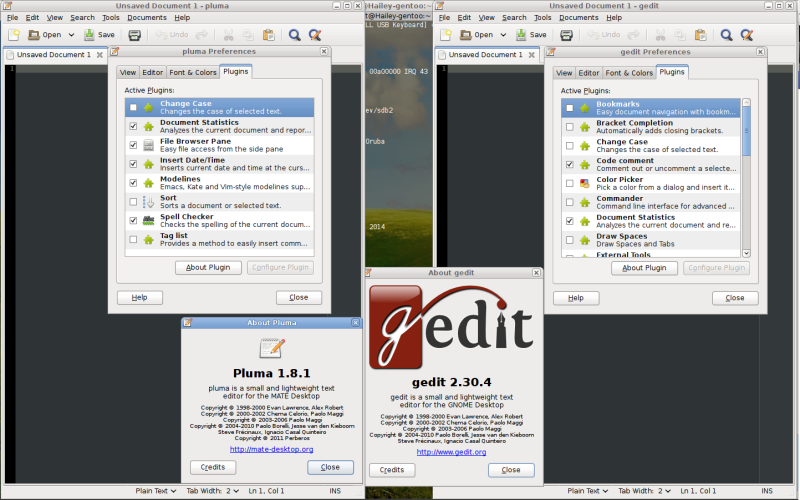Click Find and Replace icon in pluma toolbar
800x500 pixels.
point(315,35)
